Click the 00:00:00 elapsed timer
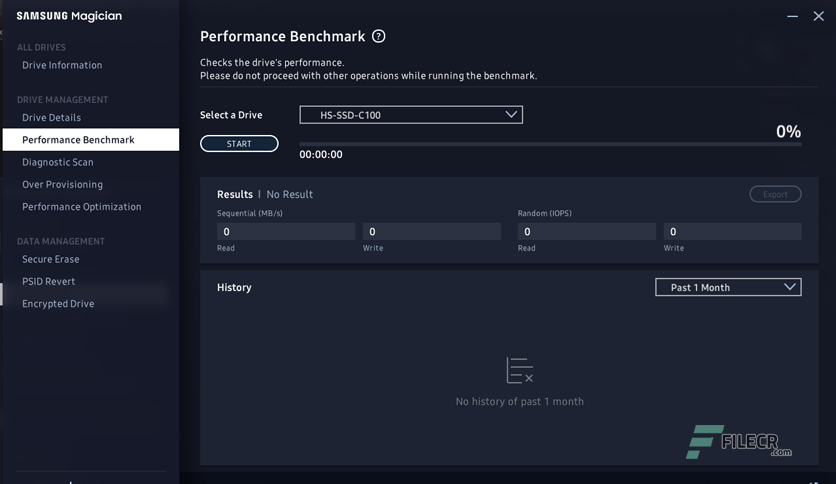Screen dimensions: 836x484 [321, 155]
